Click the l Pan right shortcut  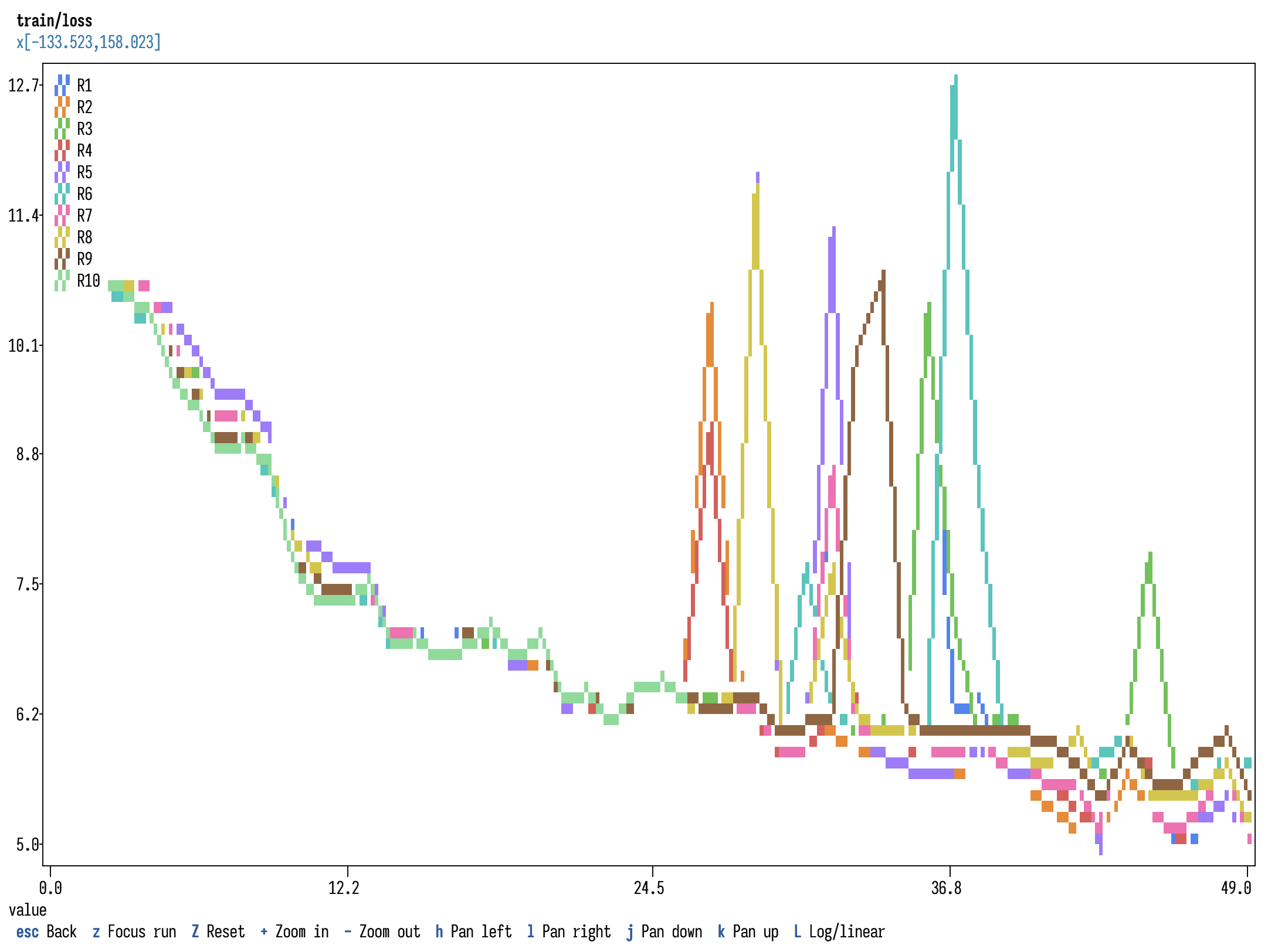click(x=568, y=931)
